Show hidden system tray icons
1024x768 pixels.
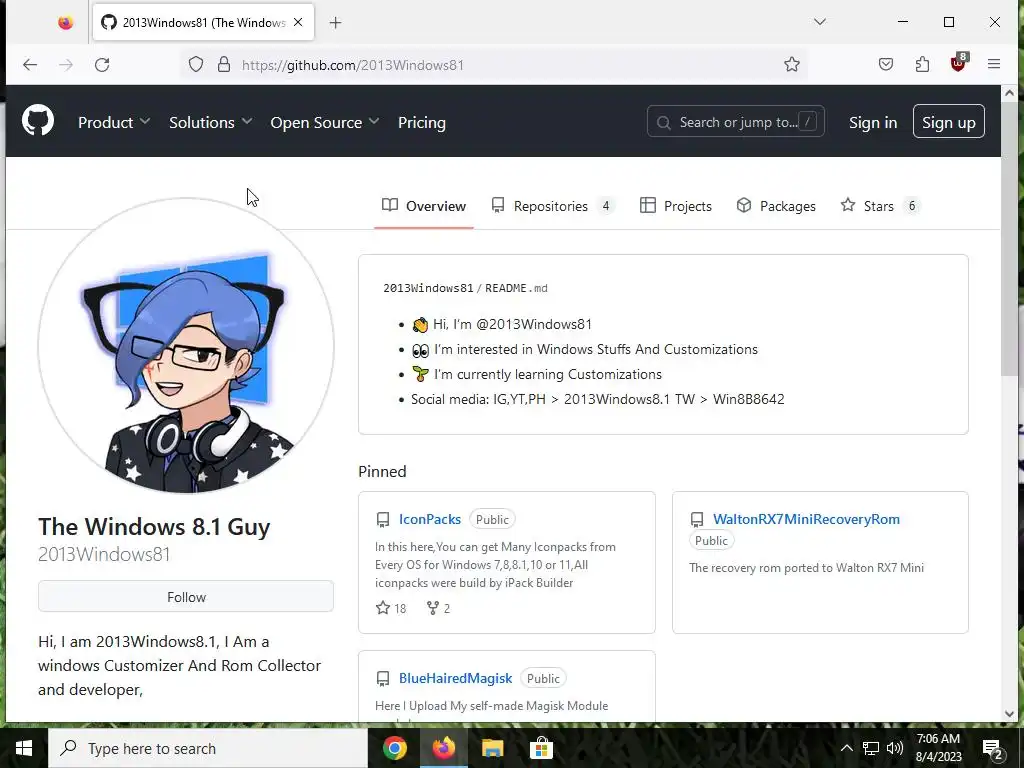(x=846, y=748)
